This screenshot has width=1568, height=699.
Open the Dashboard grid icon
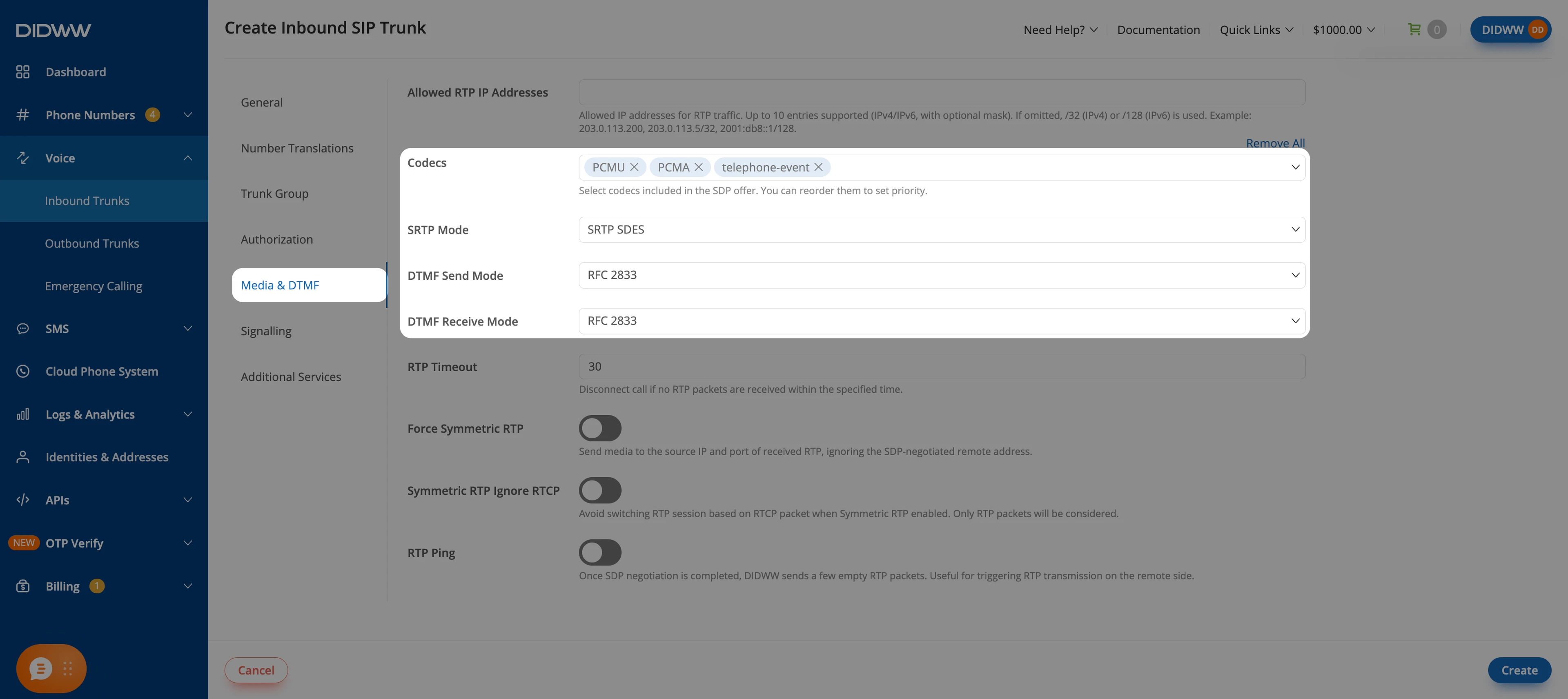[22, 72]
